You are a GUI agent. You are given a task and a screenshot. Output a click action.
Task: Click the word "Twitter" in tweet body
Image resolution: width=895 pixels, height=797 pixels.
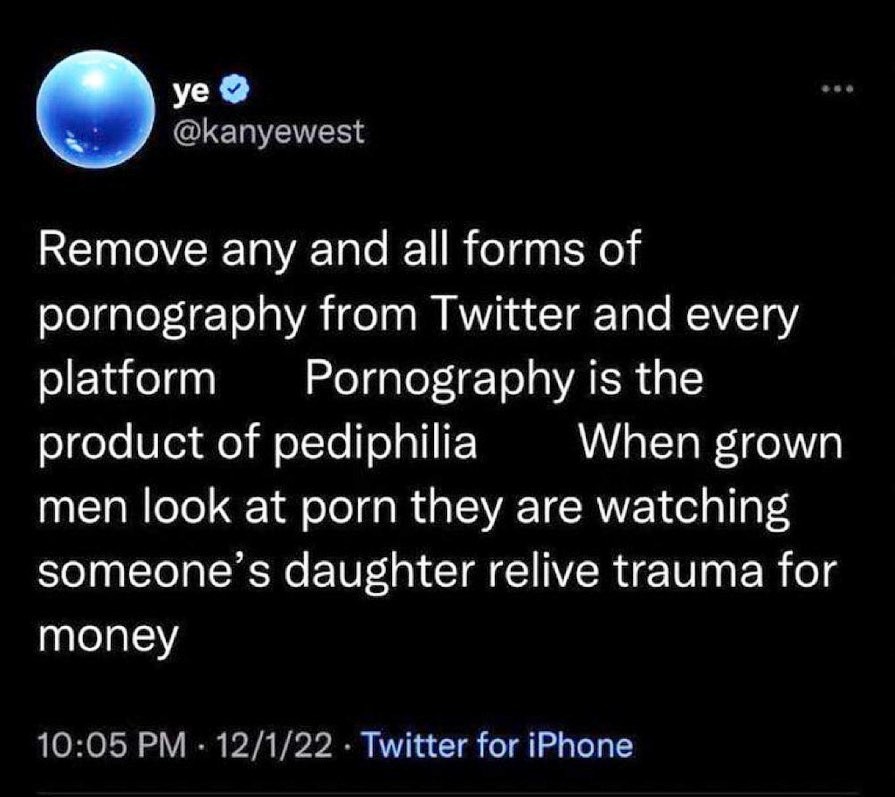(x=507, y=313)
